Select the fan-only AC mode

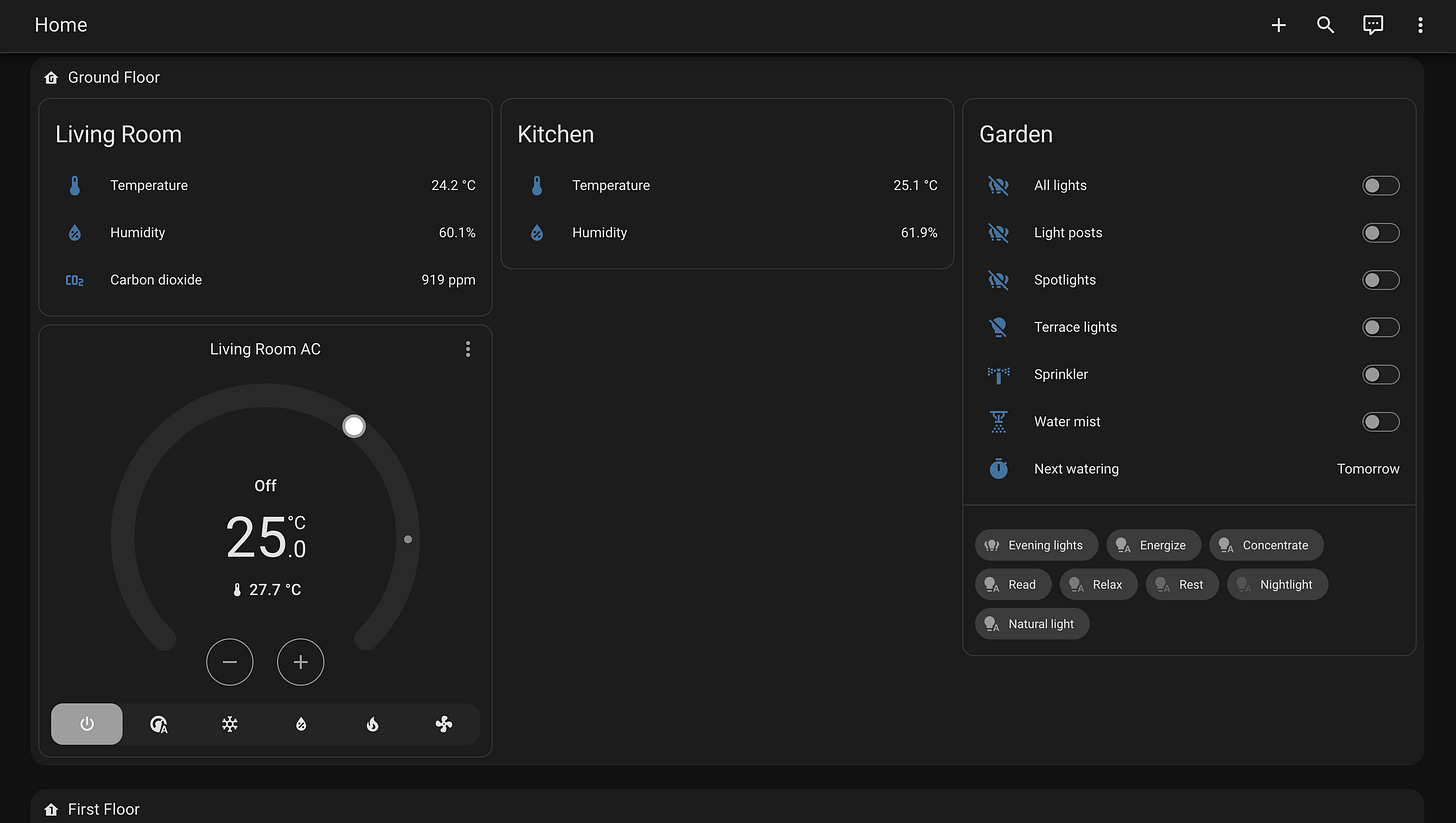[x=444, y=724]
